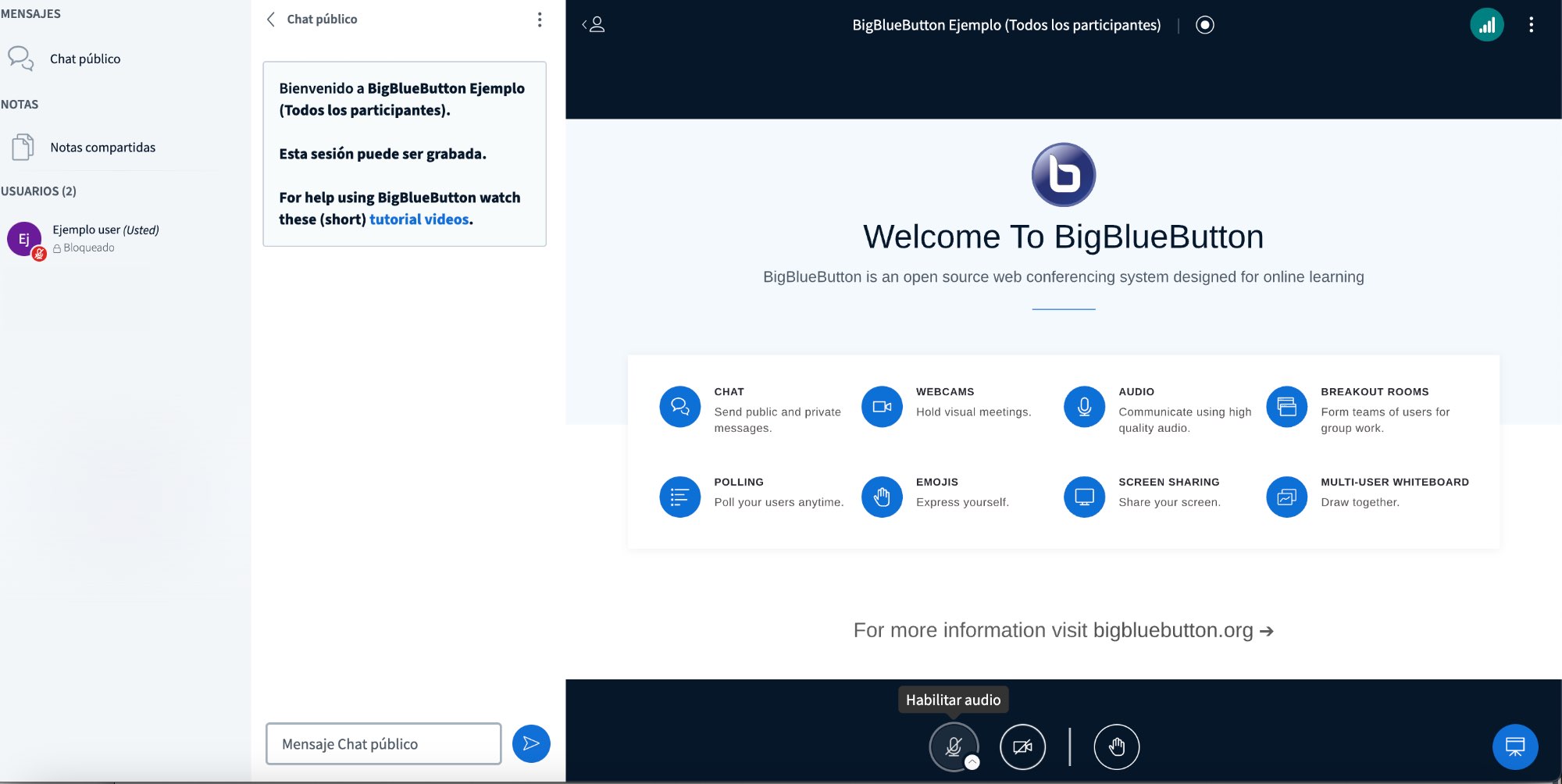The width and height of the screenshot is (1562, 784).
Task: Click the restore presentation button
Action: 1515,747
